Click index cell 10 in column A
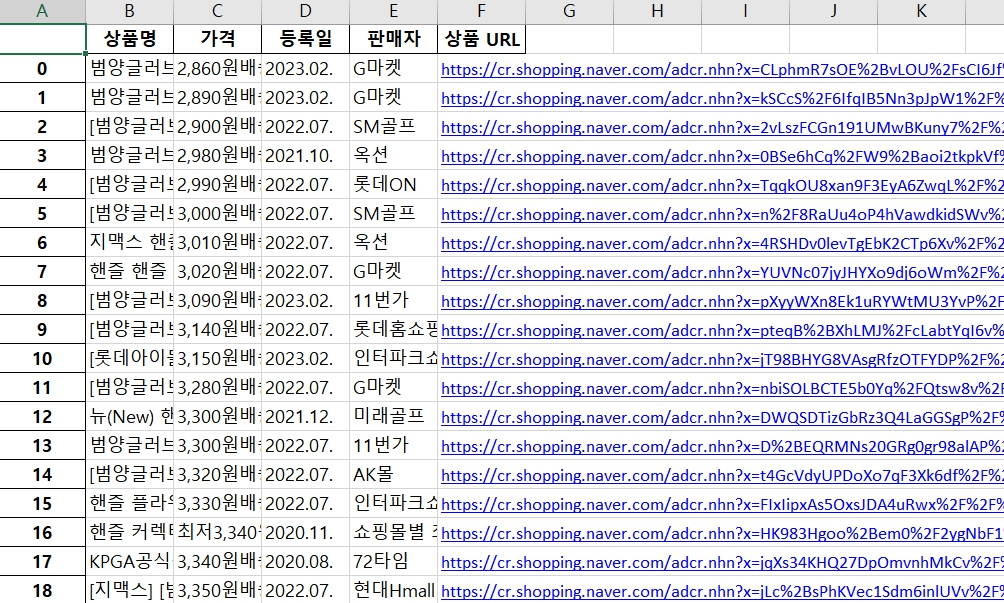 click(x=42, y=358)
